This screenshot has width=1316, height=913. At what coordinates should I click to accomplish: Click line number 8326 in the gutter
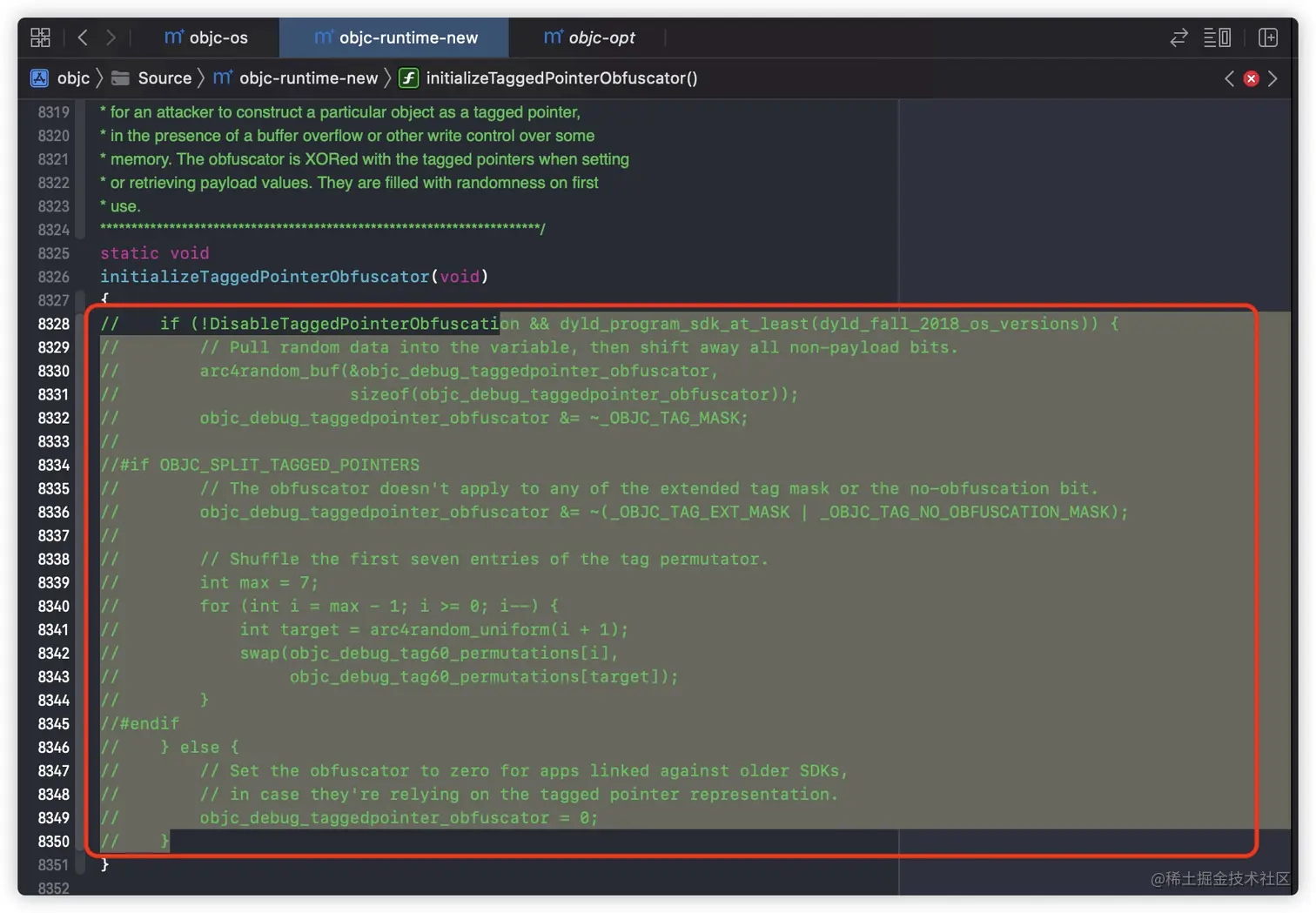point(53,277)
